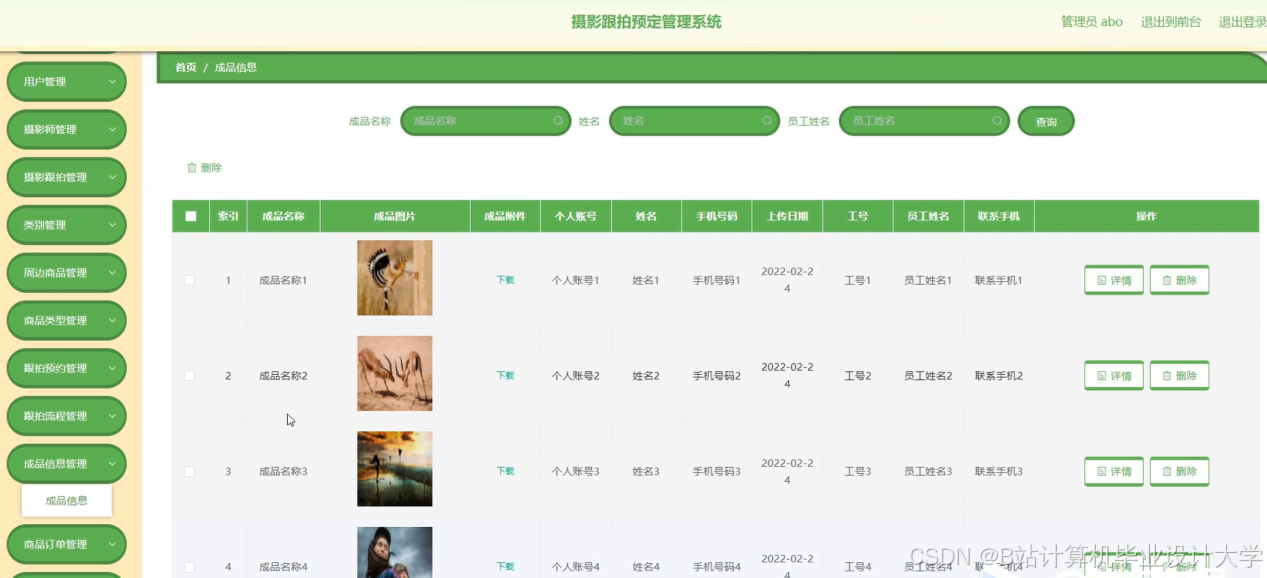The height and width of the screenshot is (578, 1267).
Task: Click 退出登录 in the top bar
Action: [x=1242, y=22]
